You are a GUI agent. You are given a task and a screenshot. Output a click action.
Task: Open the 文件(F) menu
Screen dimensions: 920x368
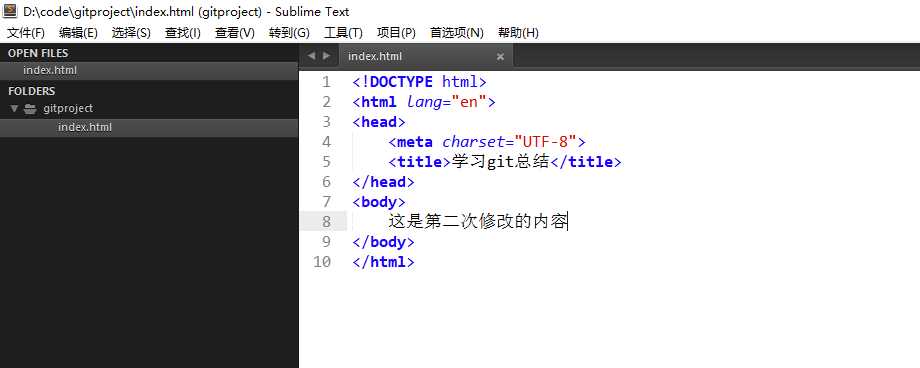pyautogui.click(x=25, y=33)
